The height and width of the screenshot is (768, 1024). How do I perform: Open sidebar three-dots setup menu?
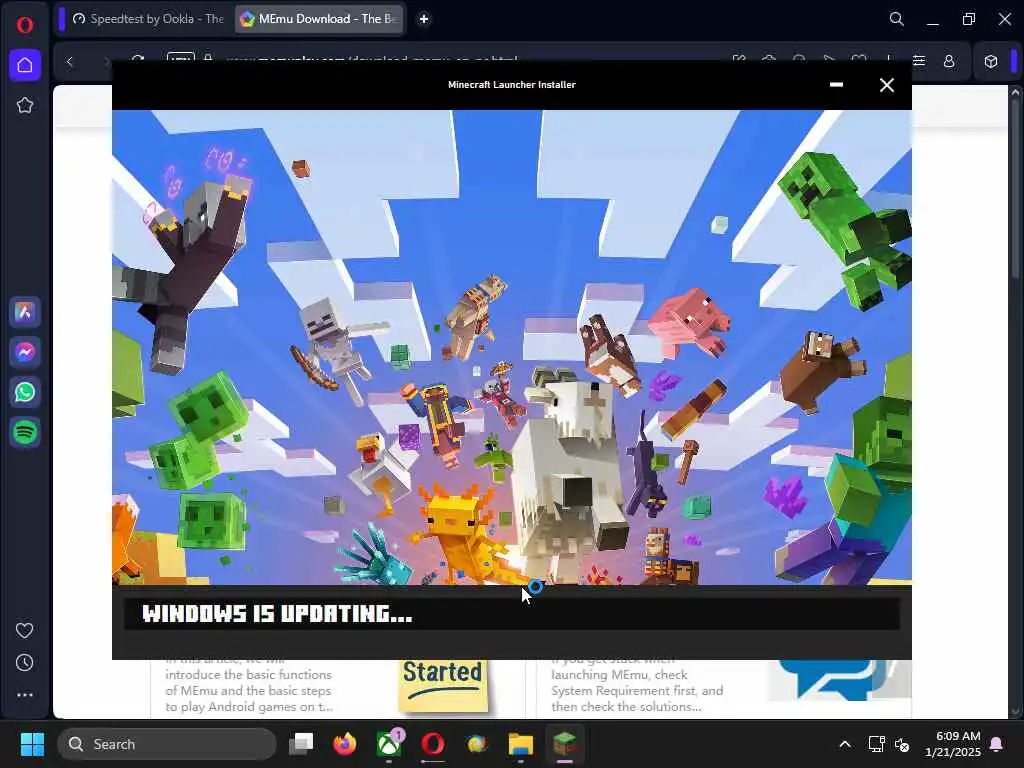[25, 695]
